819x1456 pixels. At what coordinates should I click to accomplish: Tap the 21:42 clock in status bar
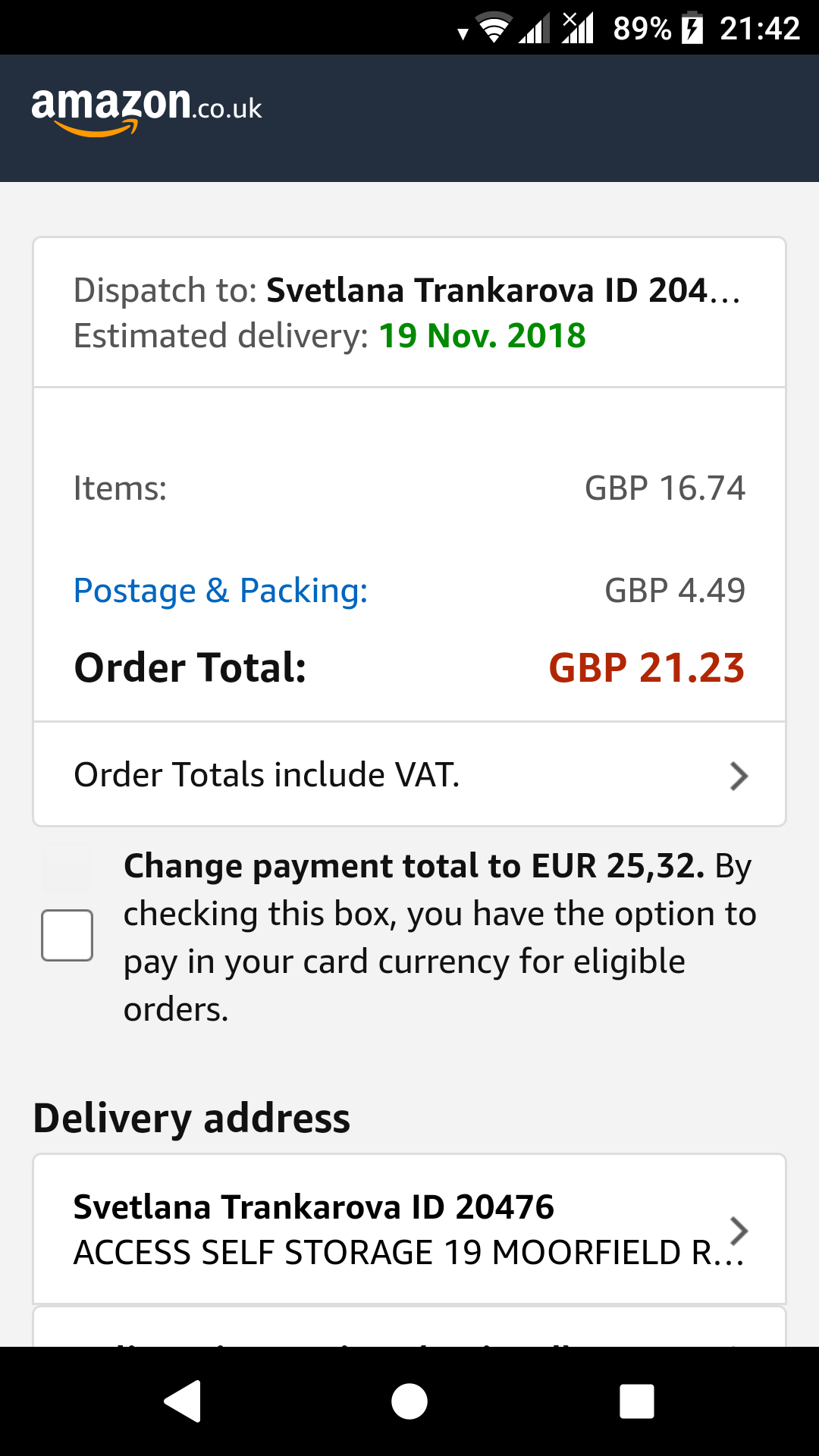(760, 29)
